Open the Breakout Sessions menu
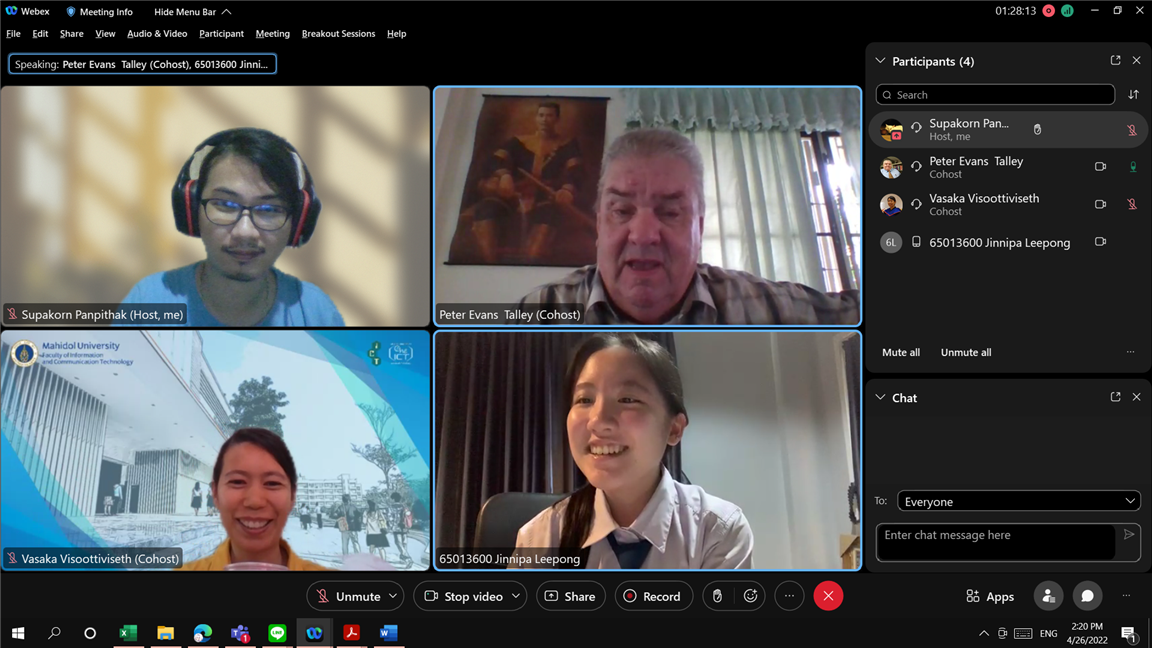Screen dimensions: 1152x648 point(338,34)
